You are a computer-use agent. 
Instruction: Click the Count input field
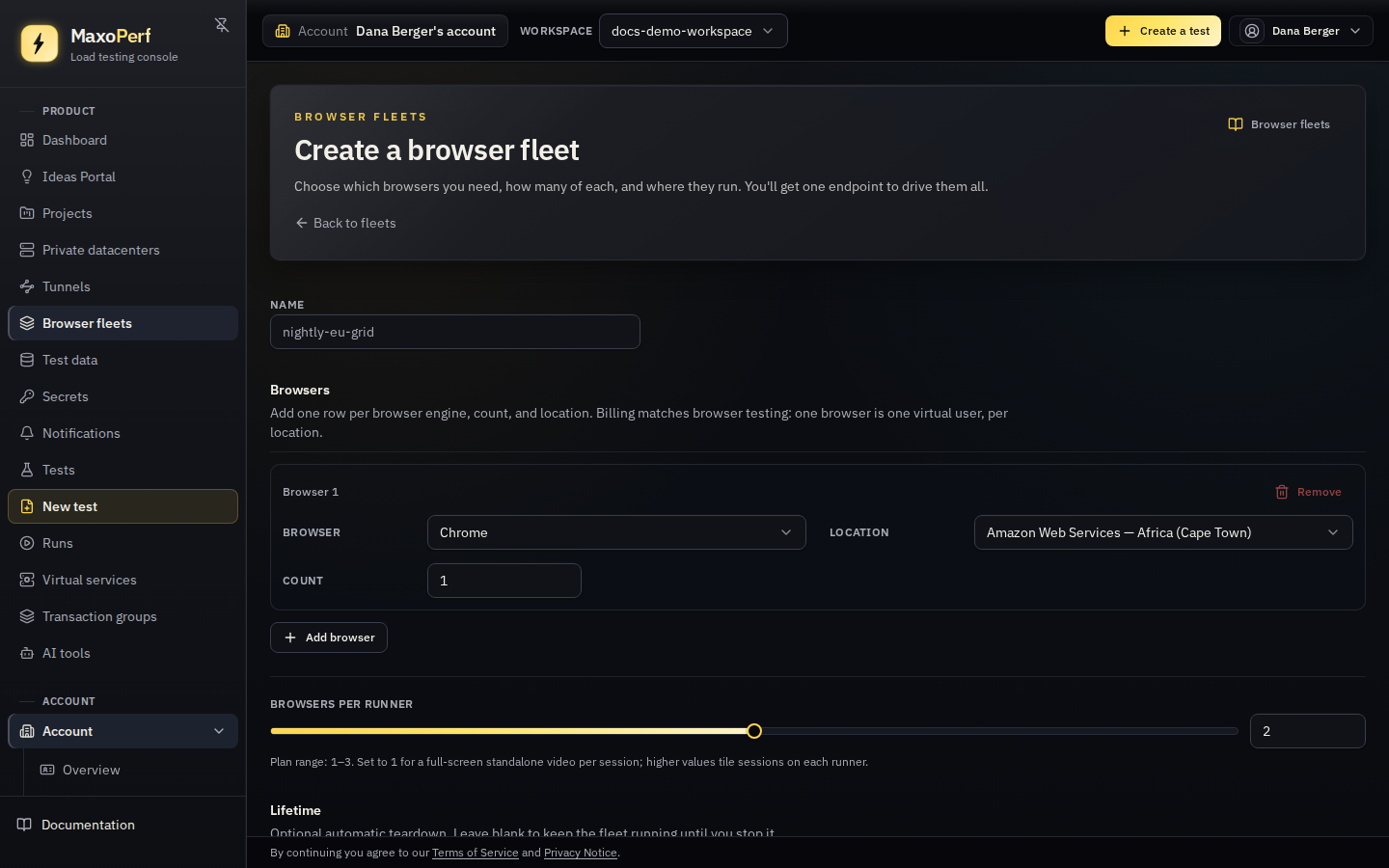tap(504, 581)
